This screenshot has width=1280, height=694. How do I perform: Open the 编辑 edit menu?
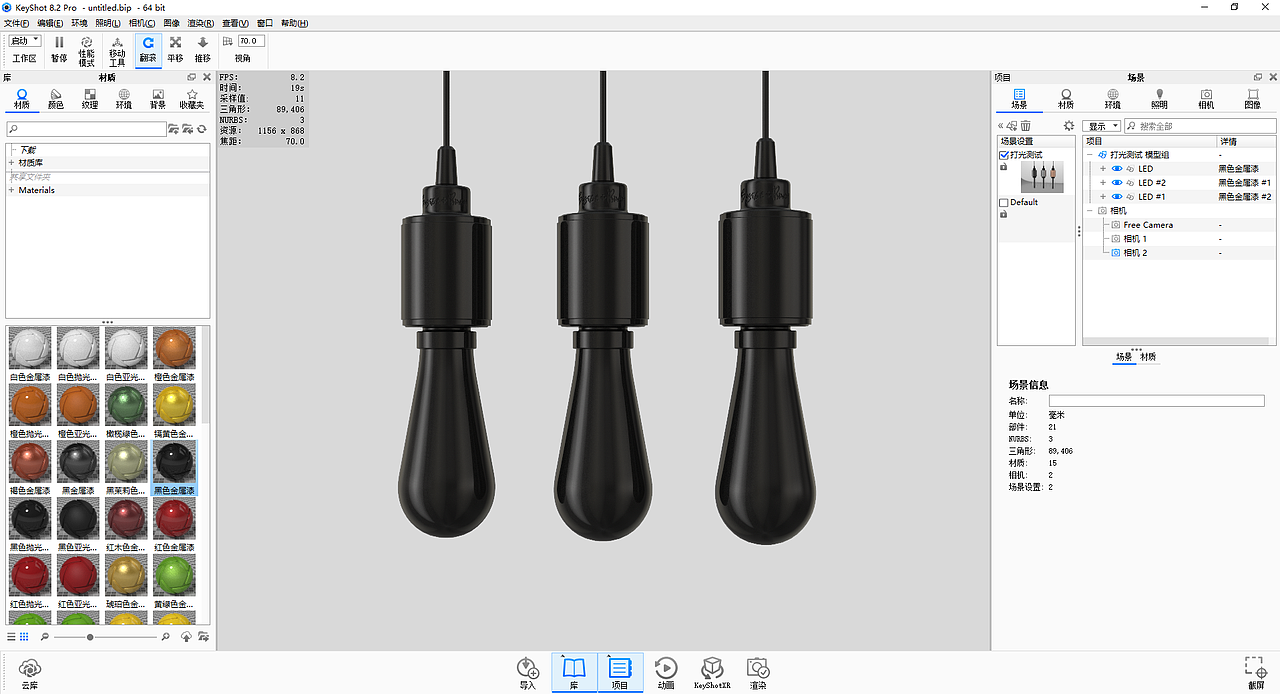tap(50, 22)
